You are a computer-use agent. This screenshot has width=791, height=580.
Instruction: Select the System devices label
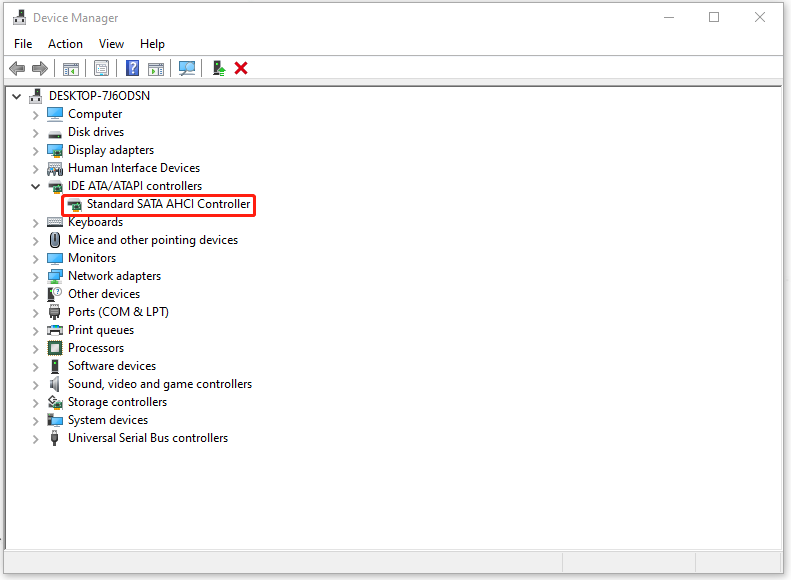(108, 420)
